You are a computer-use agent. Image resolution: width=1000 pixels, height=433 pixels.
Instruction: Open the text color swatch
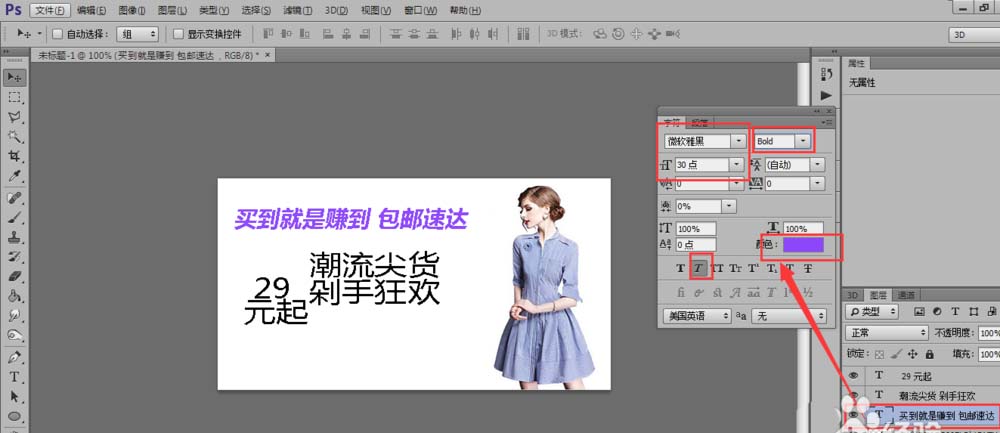pos(804,245)
